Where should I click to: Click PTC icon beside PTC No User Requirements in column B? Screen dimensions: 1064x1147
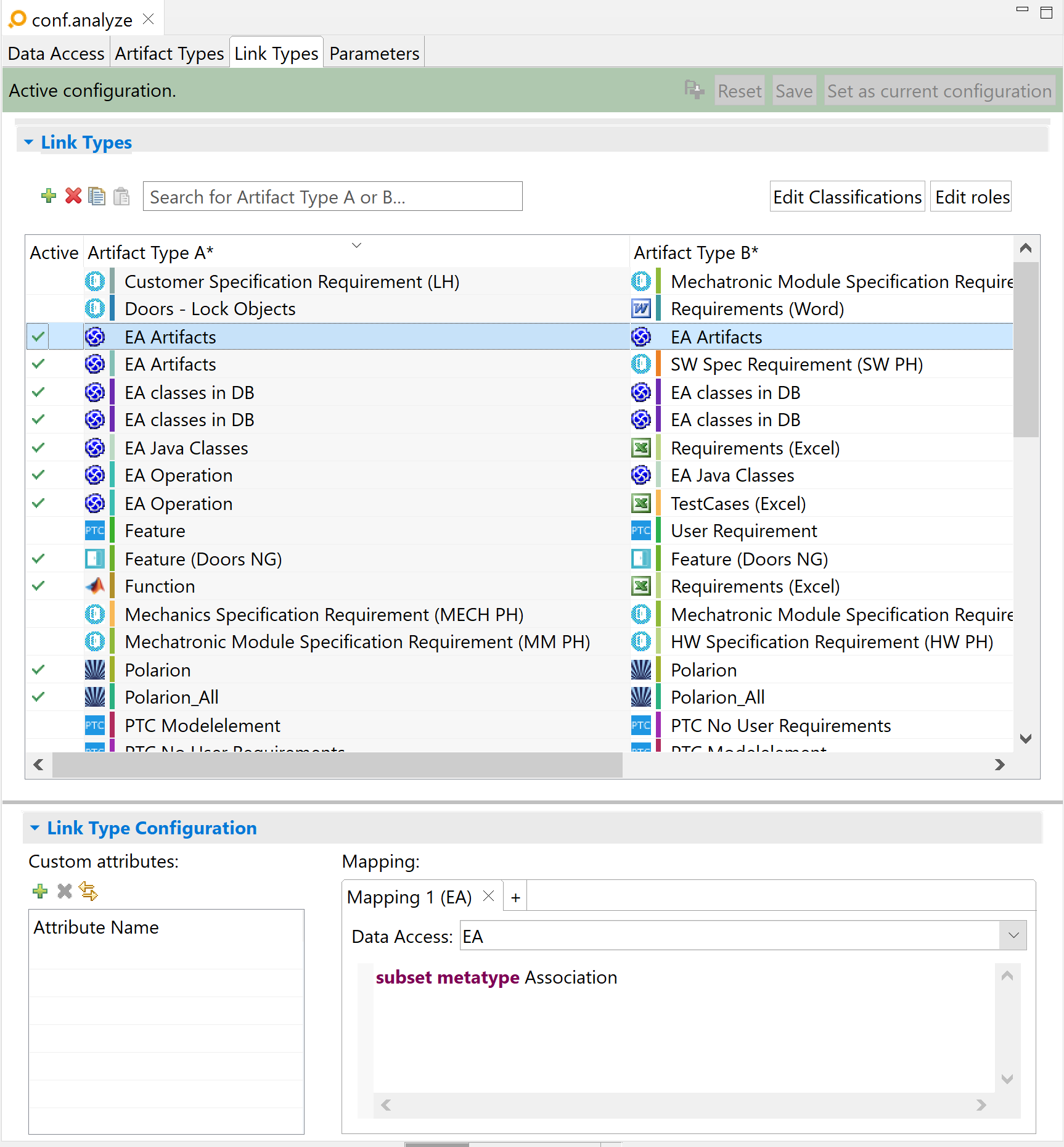(x=641, y=725)
